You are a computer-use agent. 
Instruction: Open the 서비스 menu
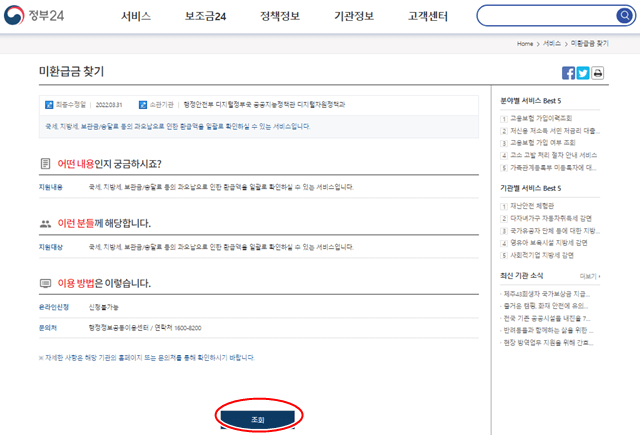click(x=136, y=16)
